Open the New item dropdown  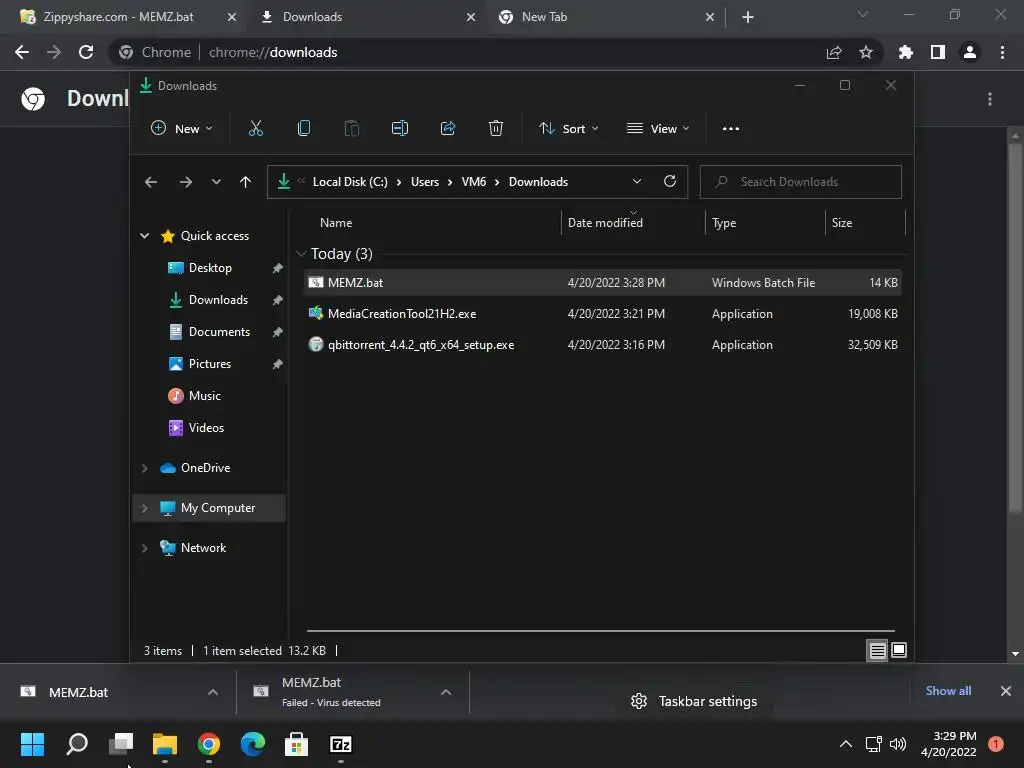click(x=182, y=129)
